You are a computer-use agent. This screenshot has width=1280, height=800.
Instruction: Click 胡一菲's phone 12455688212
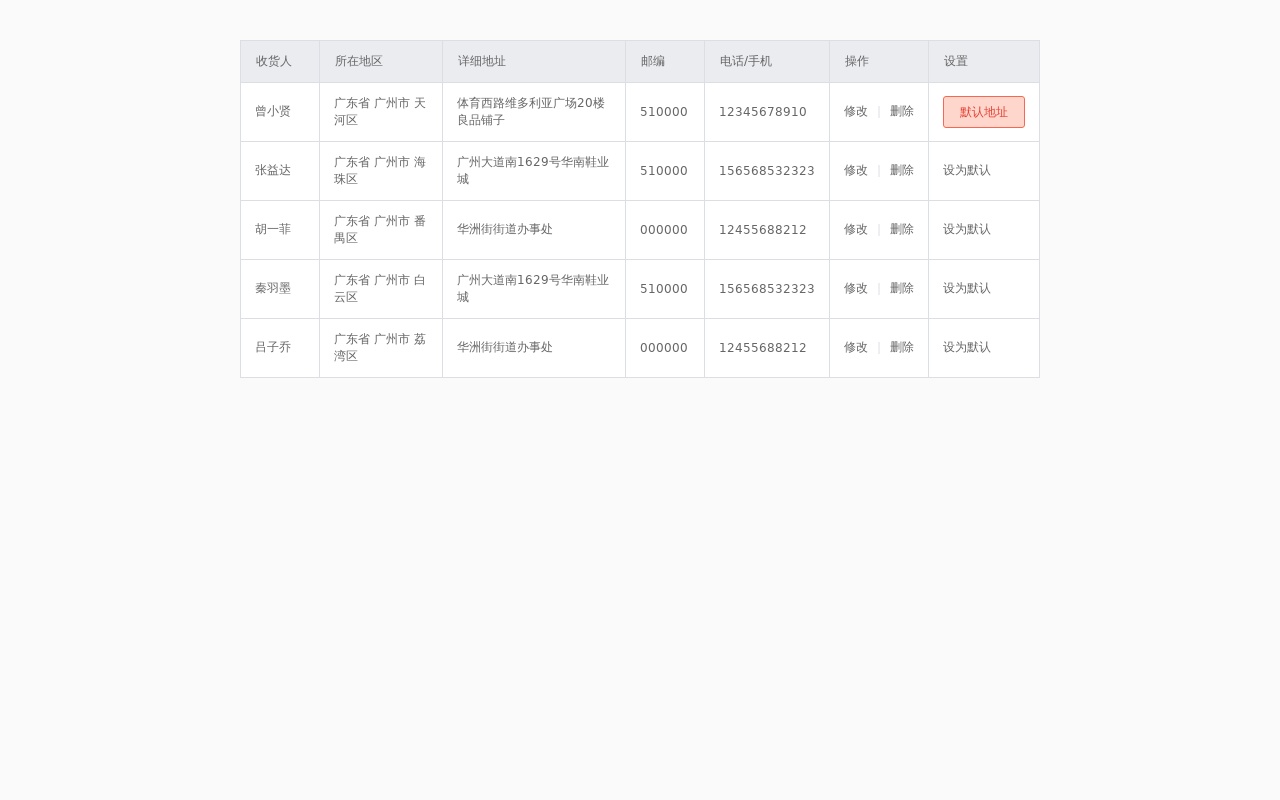(x=763, y=229)
